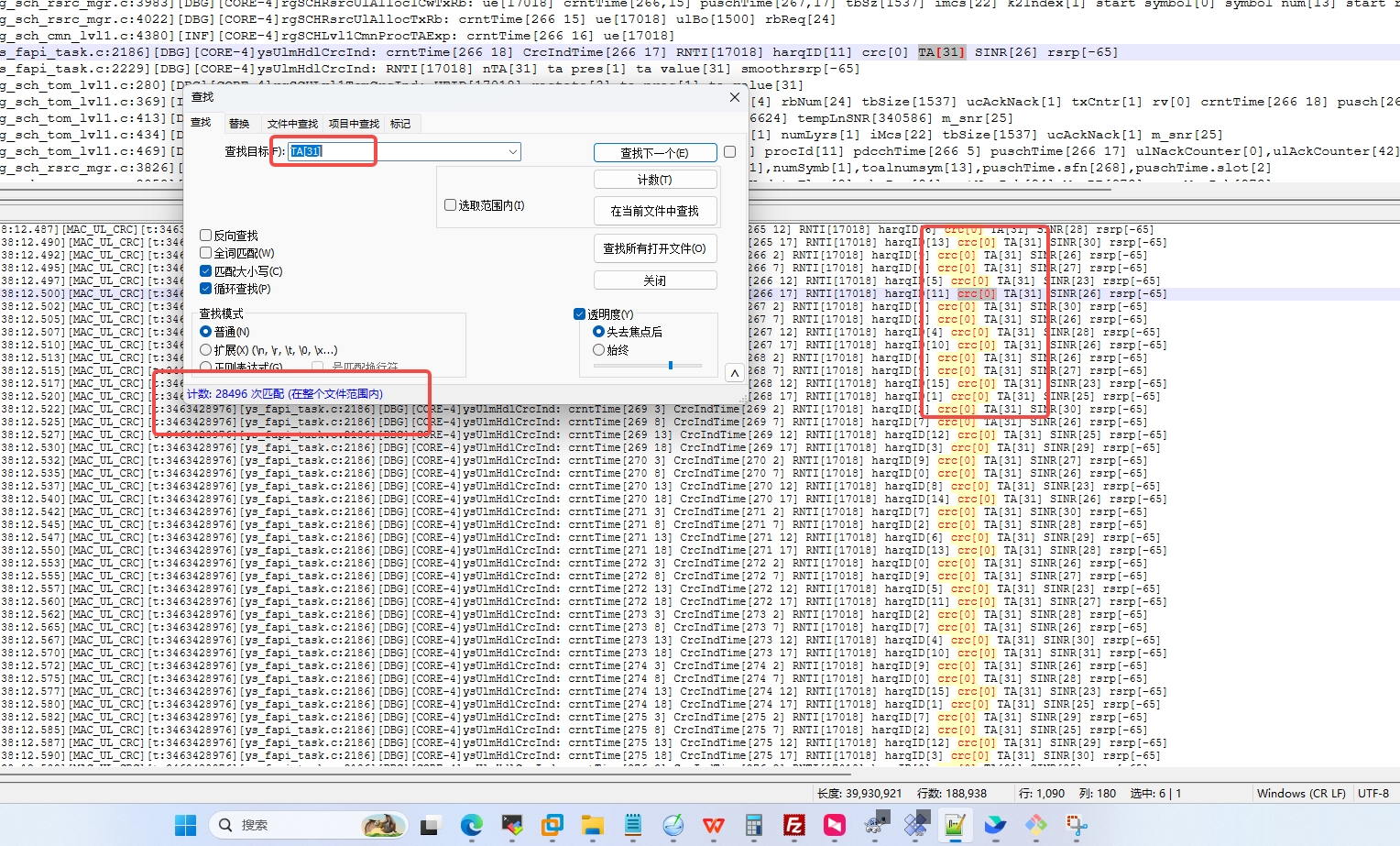Open the 文件中查找 tab
Screen dimensions: 1400x846
(x=292, y=124)
